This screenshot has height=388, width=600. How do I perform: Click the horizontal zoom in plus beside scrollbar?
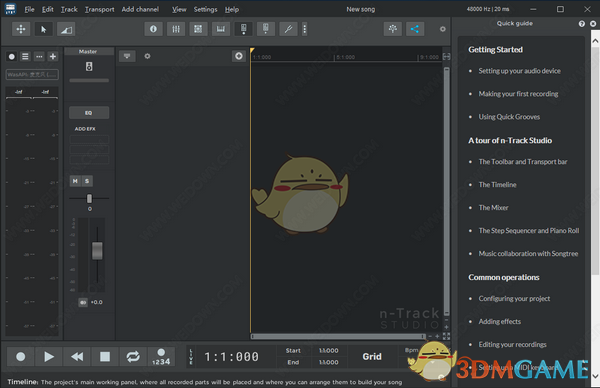(437, 336)
